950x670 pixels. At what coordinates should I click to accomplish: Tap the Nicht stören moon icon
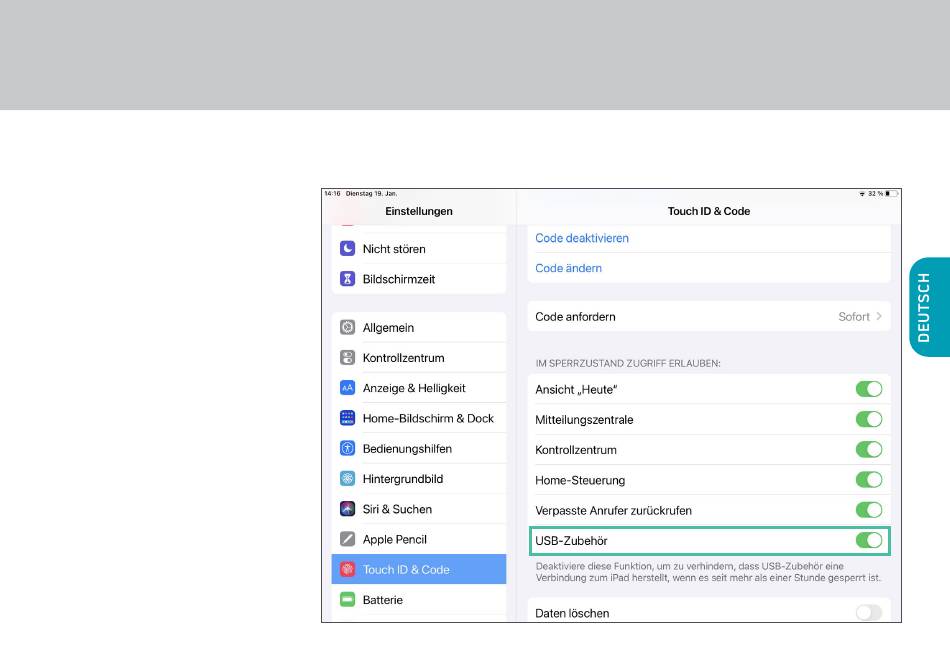pyautogui.click(x=347, y=249)
